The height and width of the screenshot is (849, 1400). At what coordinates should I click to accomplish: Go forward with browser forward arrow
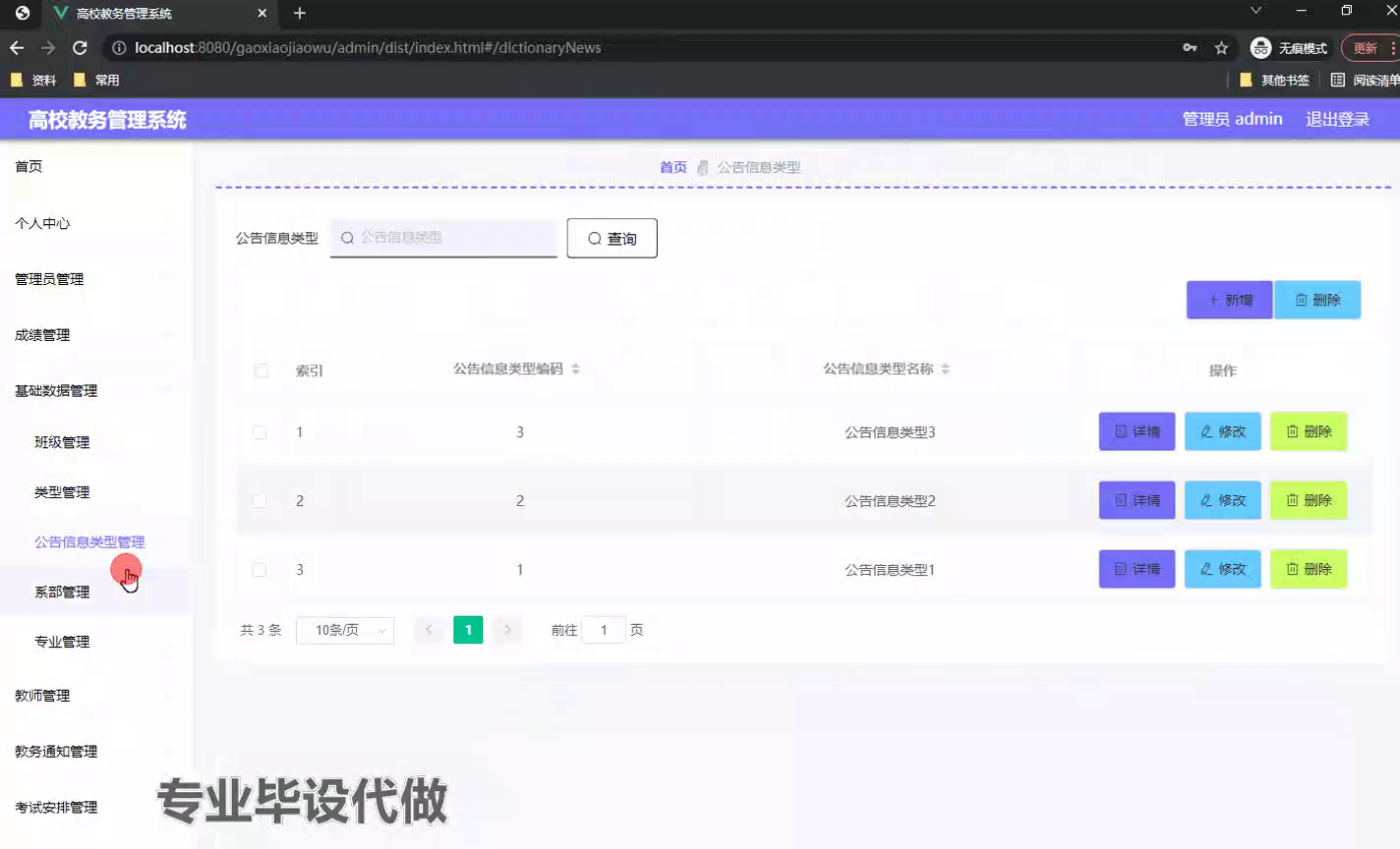[x=48, y=47]
